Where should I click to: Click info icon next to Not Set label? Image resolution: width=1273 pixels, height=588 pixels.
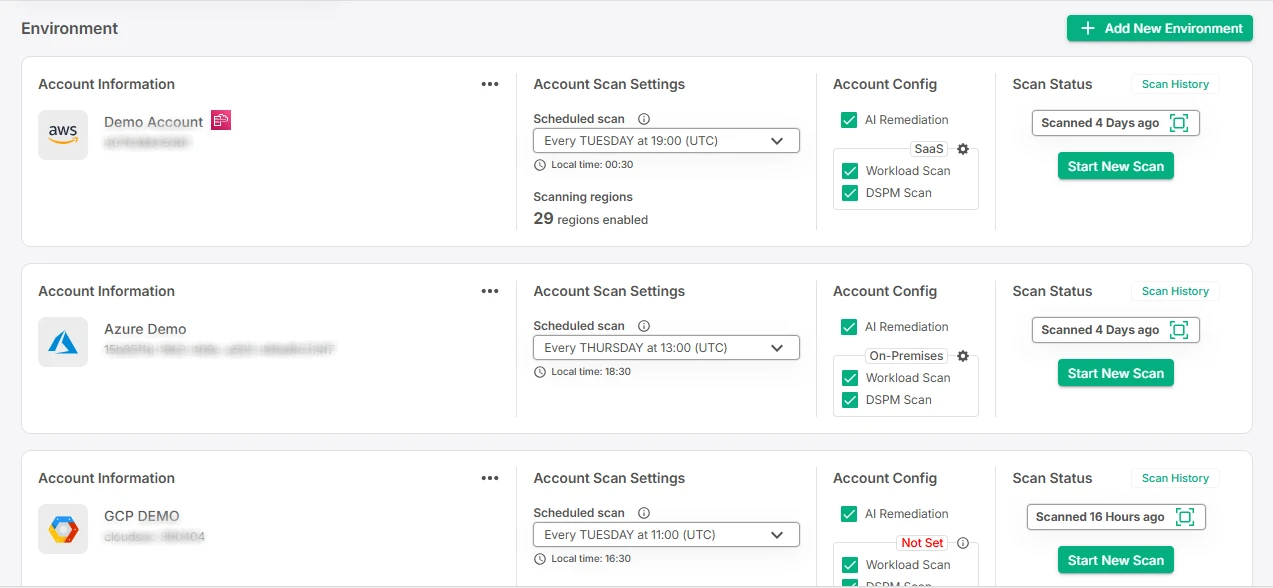click(963, 543)
